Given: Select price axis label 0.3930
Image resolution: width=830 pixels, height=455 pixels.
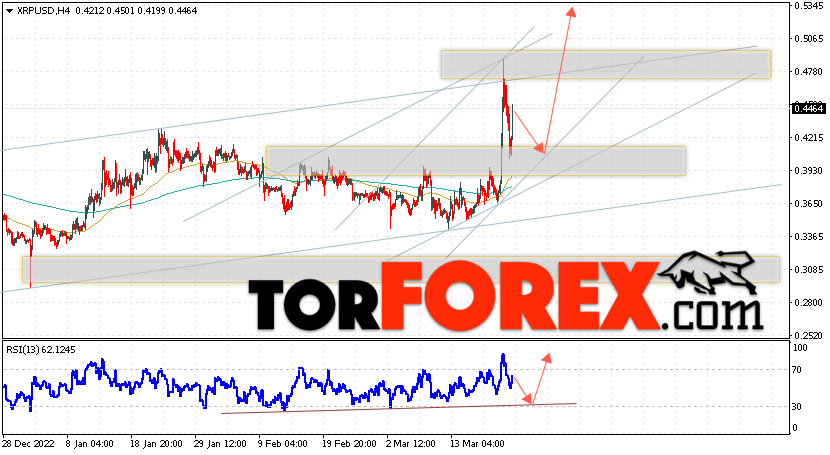Looking at the screenshot, I should coord(809,170).
